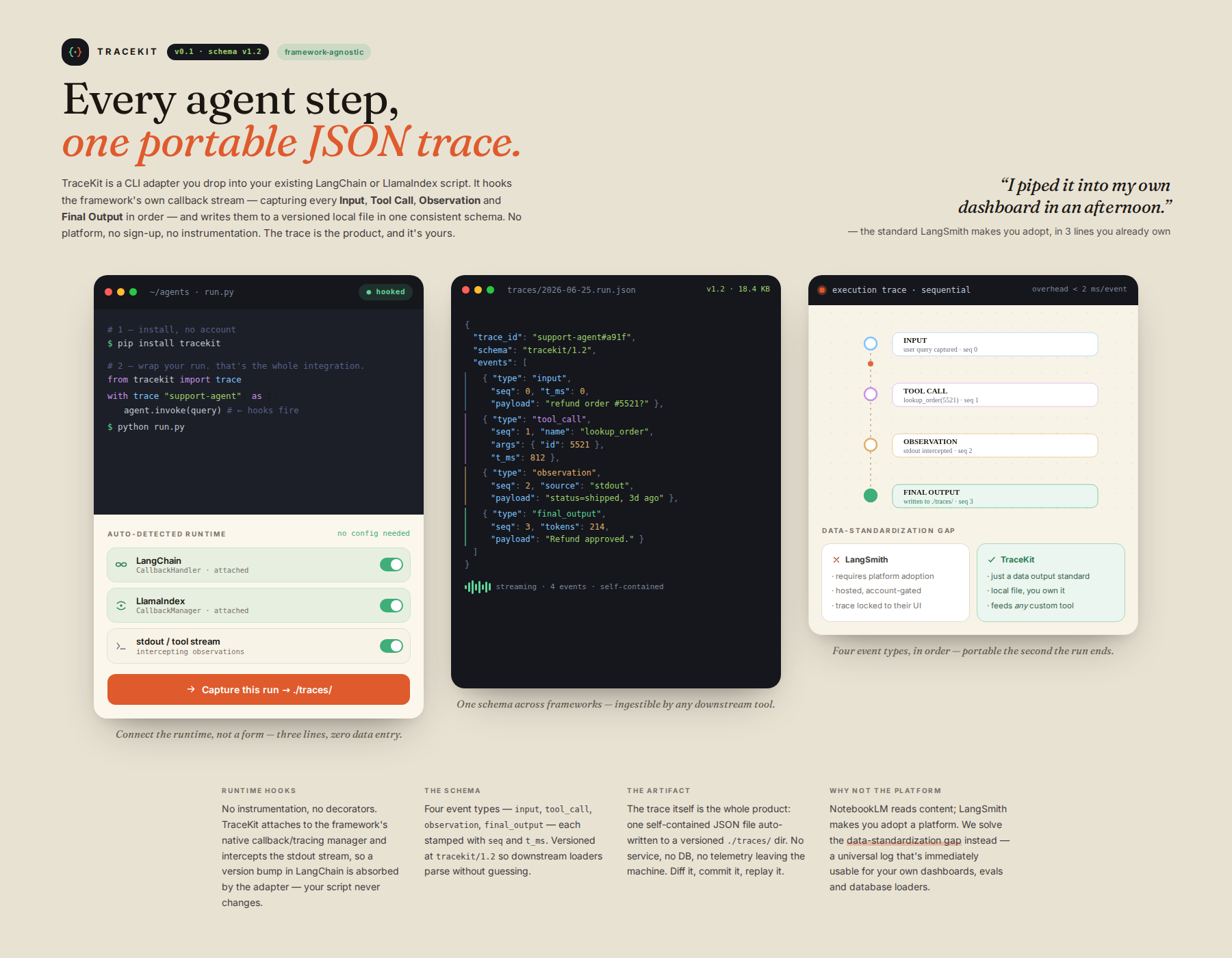This screenshot has height=958, width=1232.
Task: Click THE SCHEMA section heading
Action: 452,790
